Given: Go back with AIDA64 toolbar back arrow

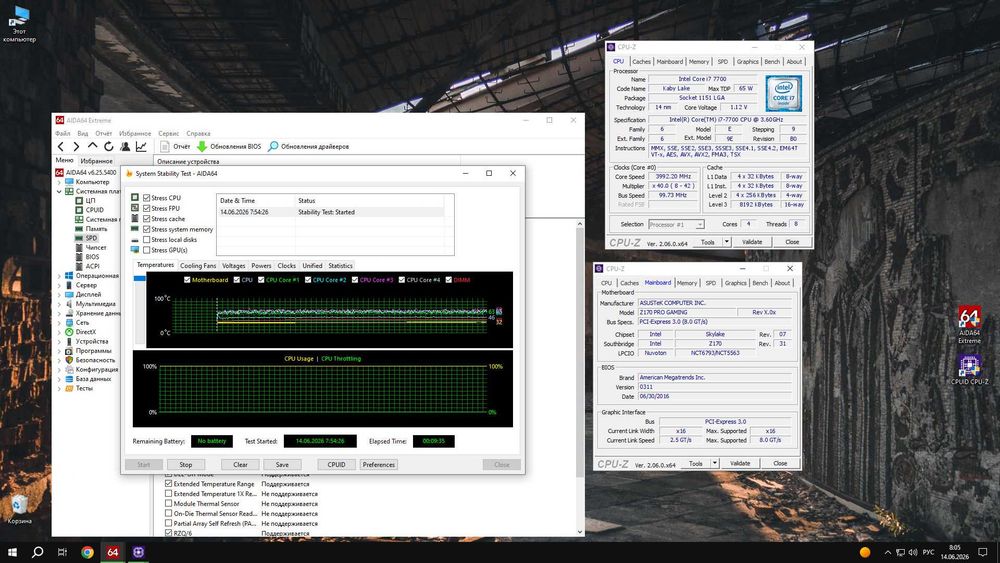Looking at the screenshot, I should pyautogui.click(x=61, y=147).
